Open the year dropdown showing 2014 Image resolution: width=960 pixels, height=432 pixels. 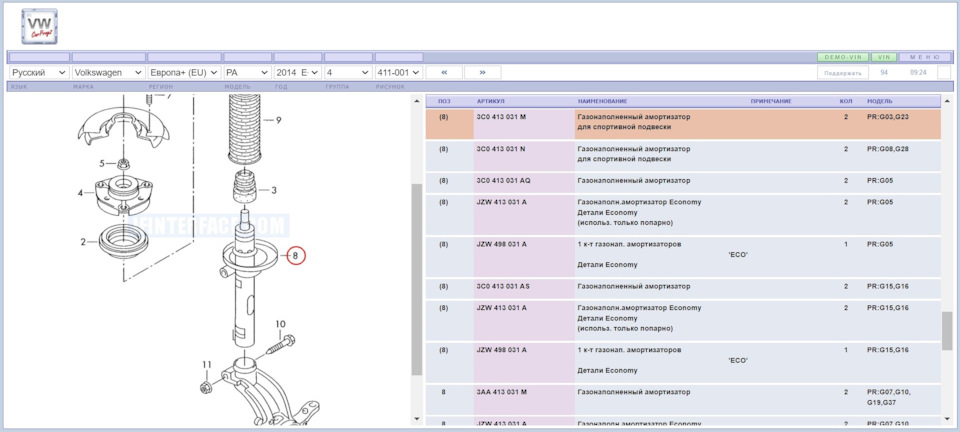(298, 72)
